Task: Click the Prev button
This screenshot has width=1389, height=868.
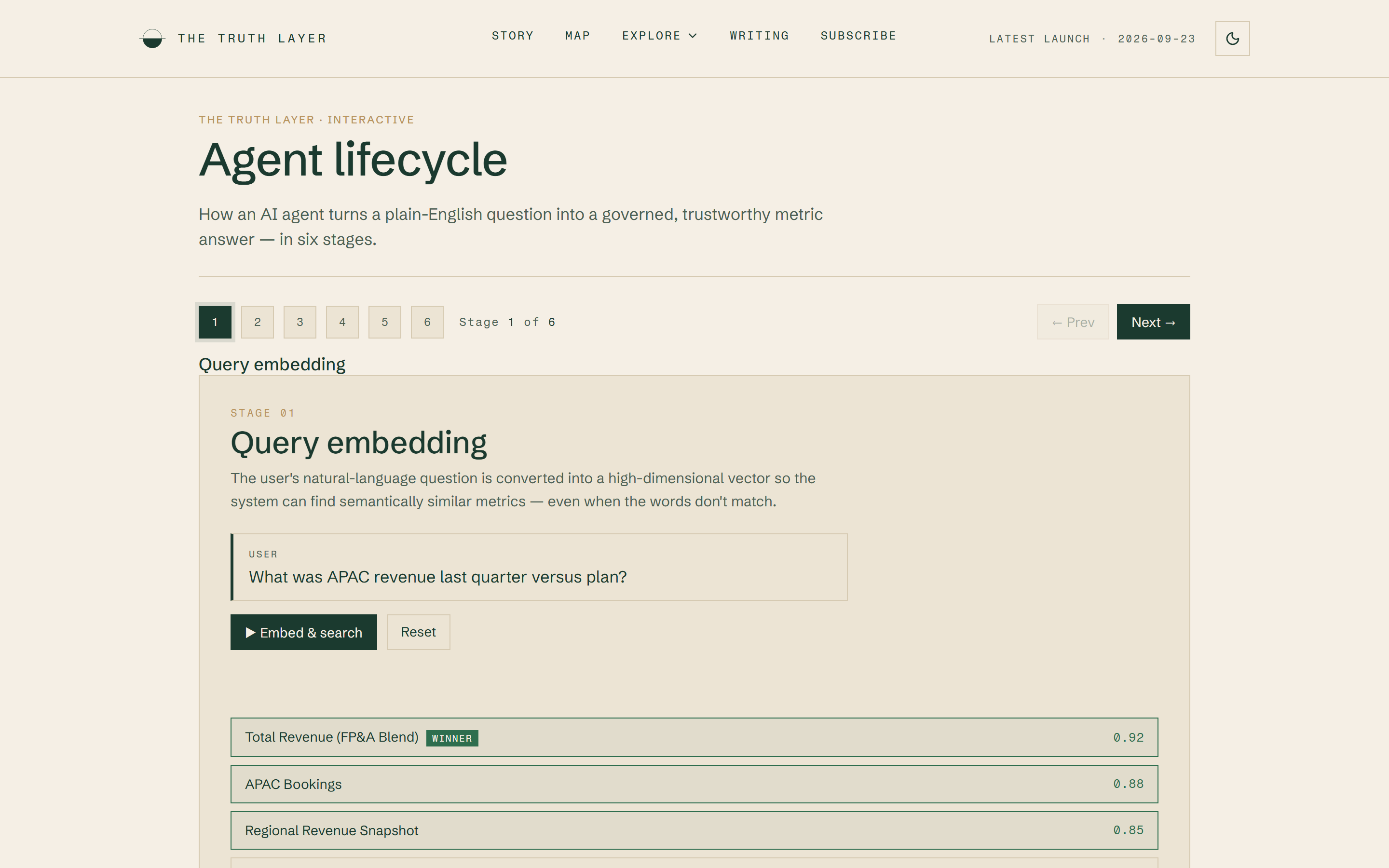Action: click(1073, 322)
